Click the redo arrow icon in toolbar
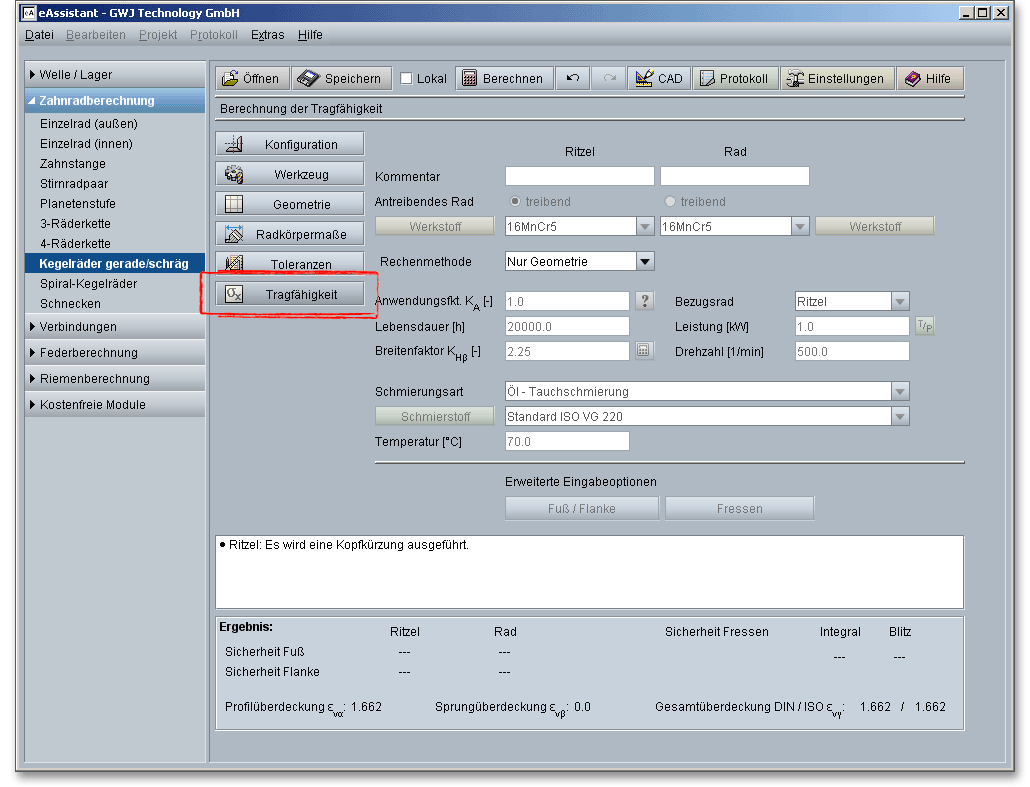This screenshot has height=787, width=1030. [608, 79]
